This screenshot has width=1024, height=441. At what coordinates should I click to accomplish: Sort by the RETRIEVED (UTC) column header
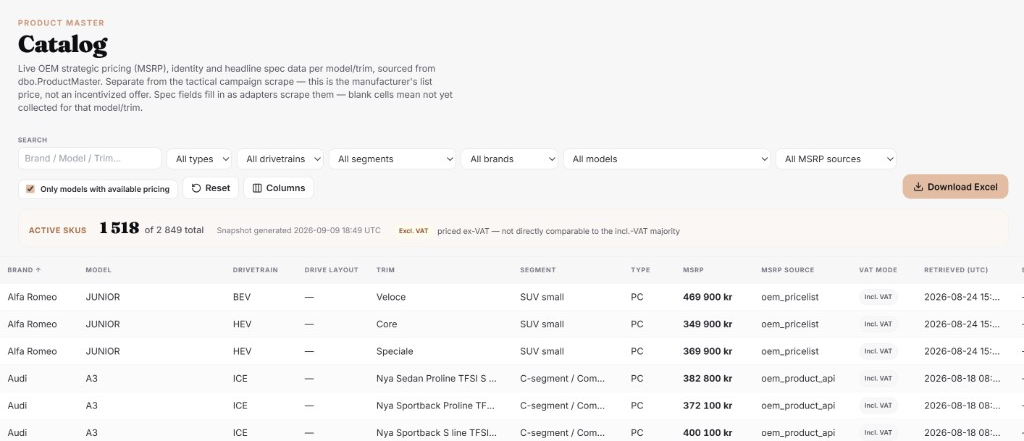[x=955, y=270]
